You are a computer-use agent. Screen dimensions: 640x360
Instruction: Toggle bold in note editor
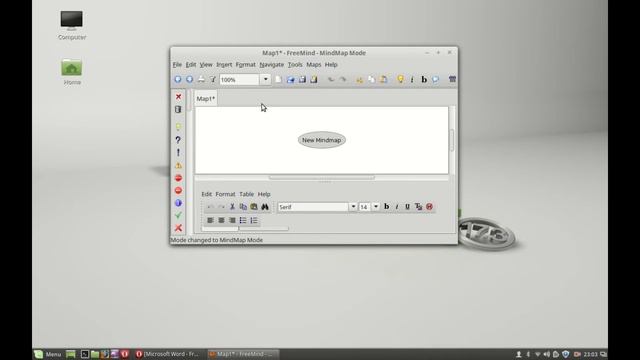pos(387,207)
